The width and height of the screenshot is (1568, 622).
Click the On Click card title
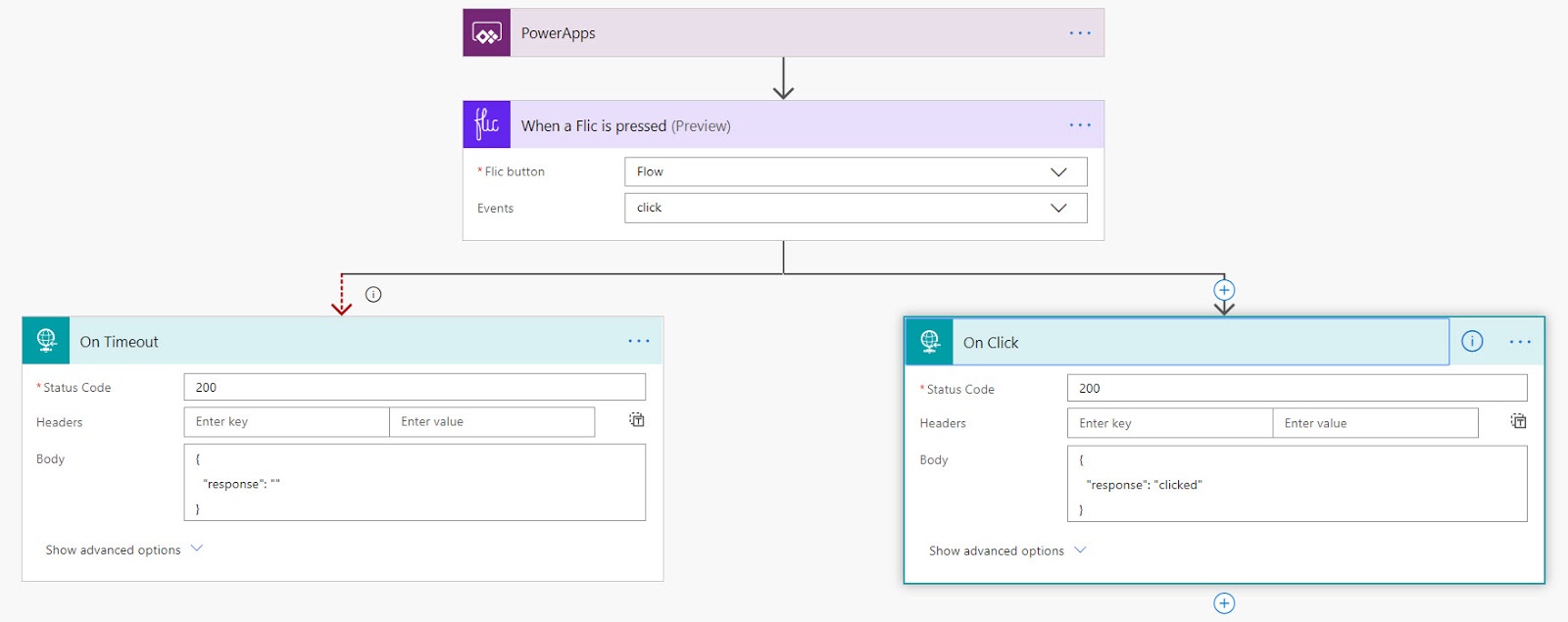tap(991, 343)
